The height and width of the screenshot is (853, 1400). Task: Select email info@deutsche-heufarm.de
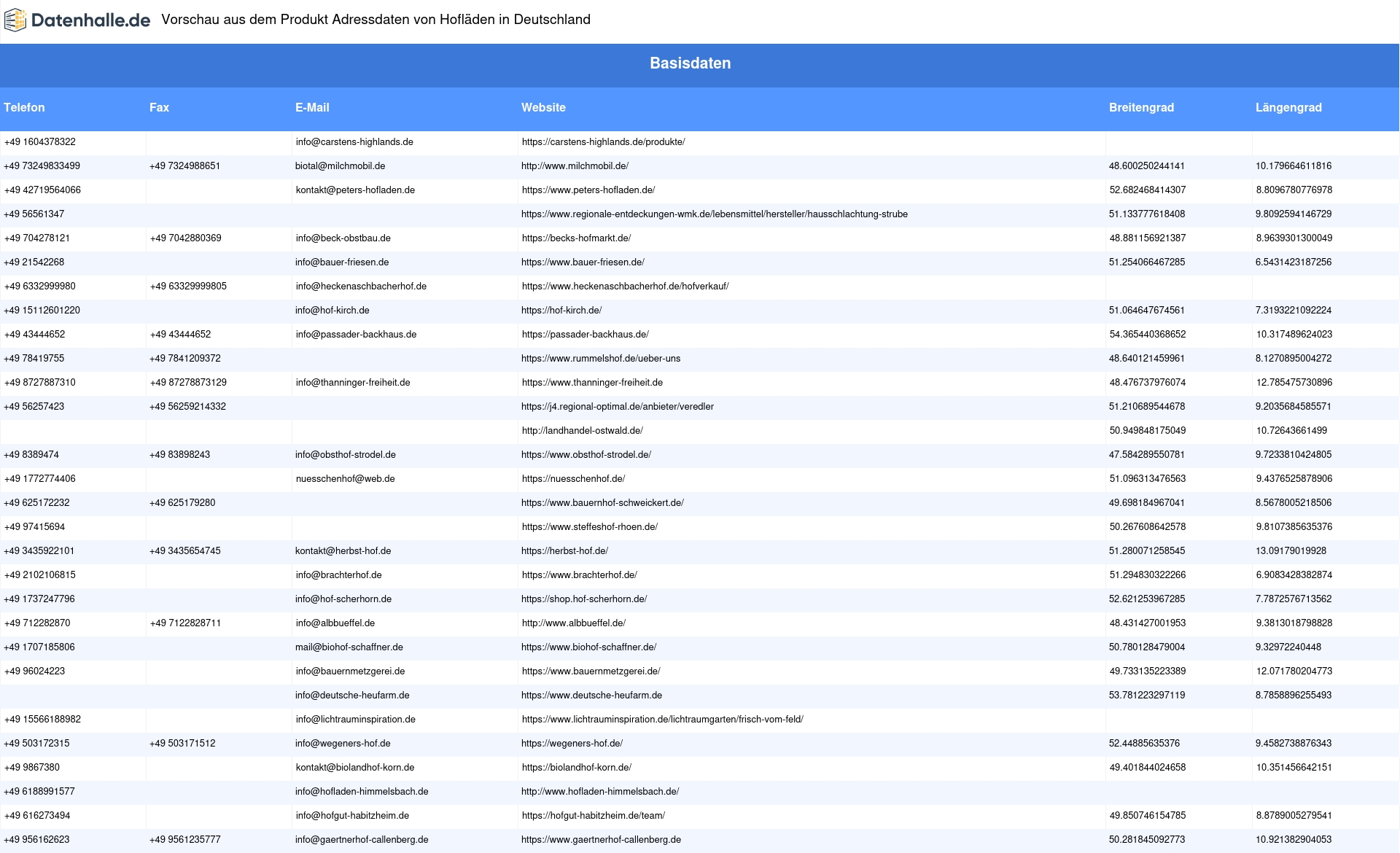coord(352,696)
